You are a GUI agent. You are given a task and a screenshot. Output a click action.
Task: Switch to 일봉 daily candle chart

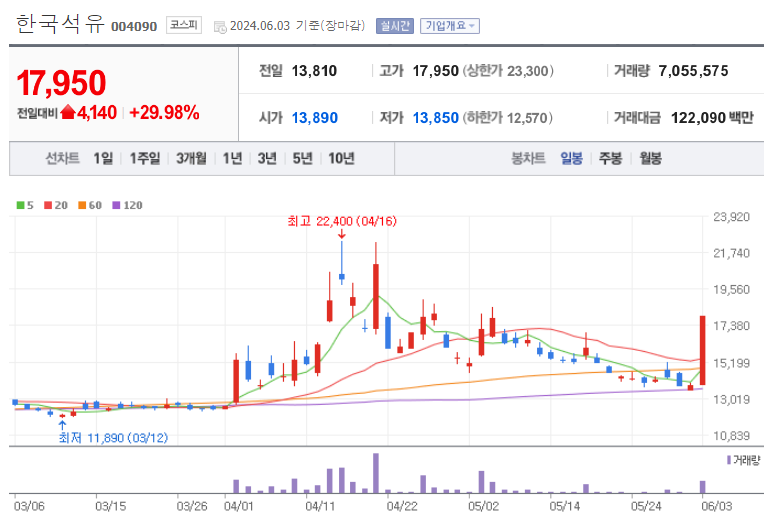click(x=571, y=158)
